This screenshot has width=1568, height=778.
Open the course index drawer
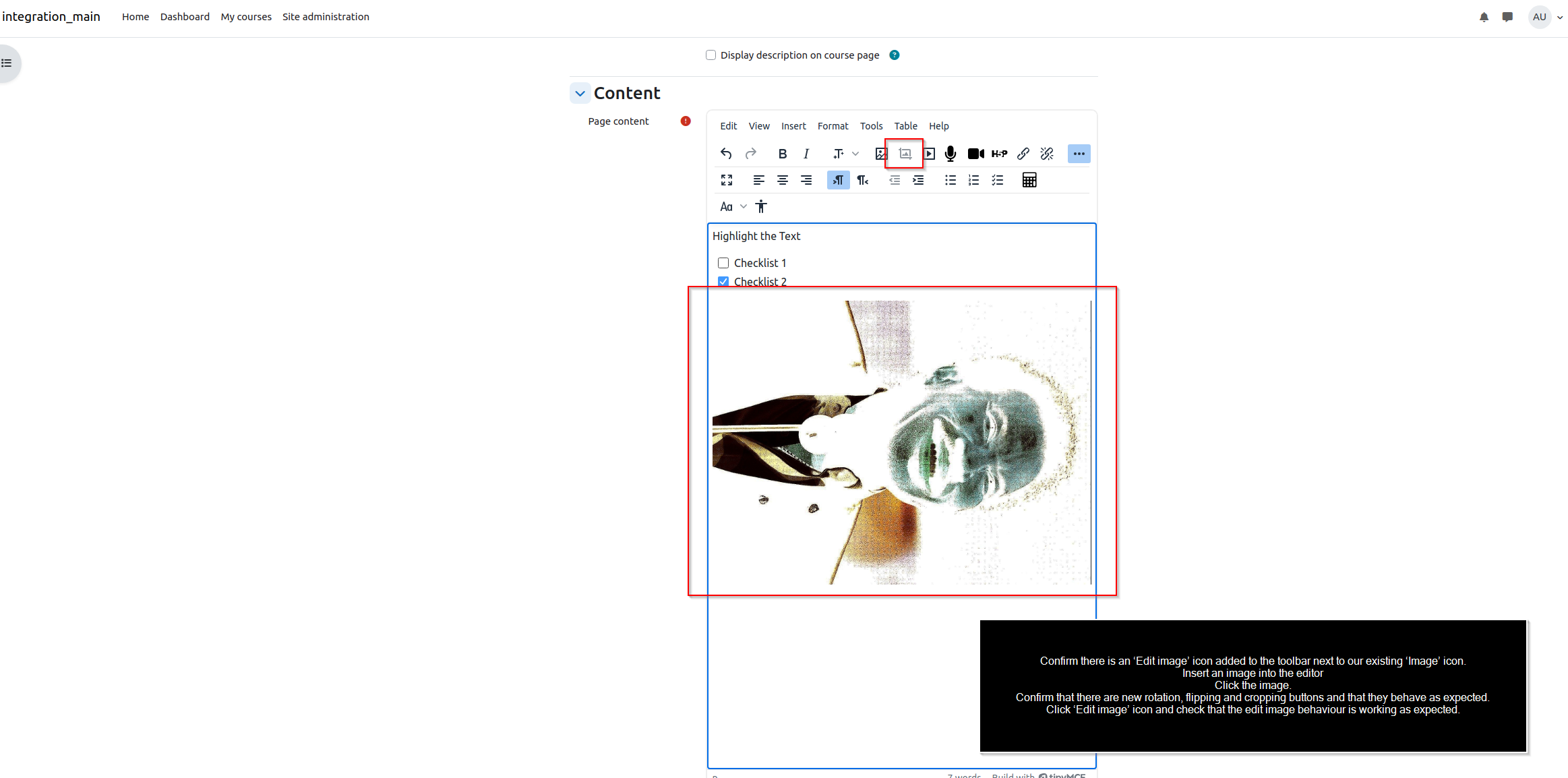pos(7,63)
